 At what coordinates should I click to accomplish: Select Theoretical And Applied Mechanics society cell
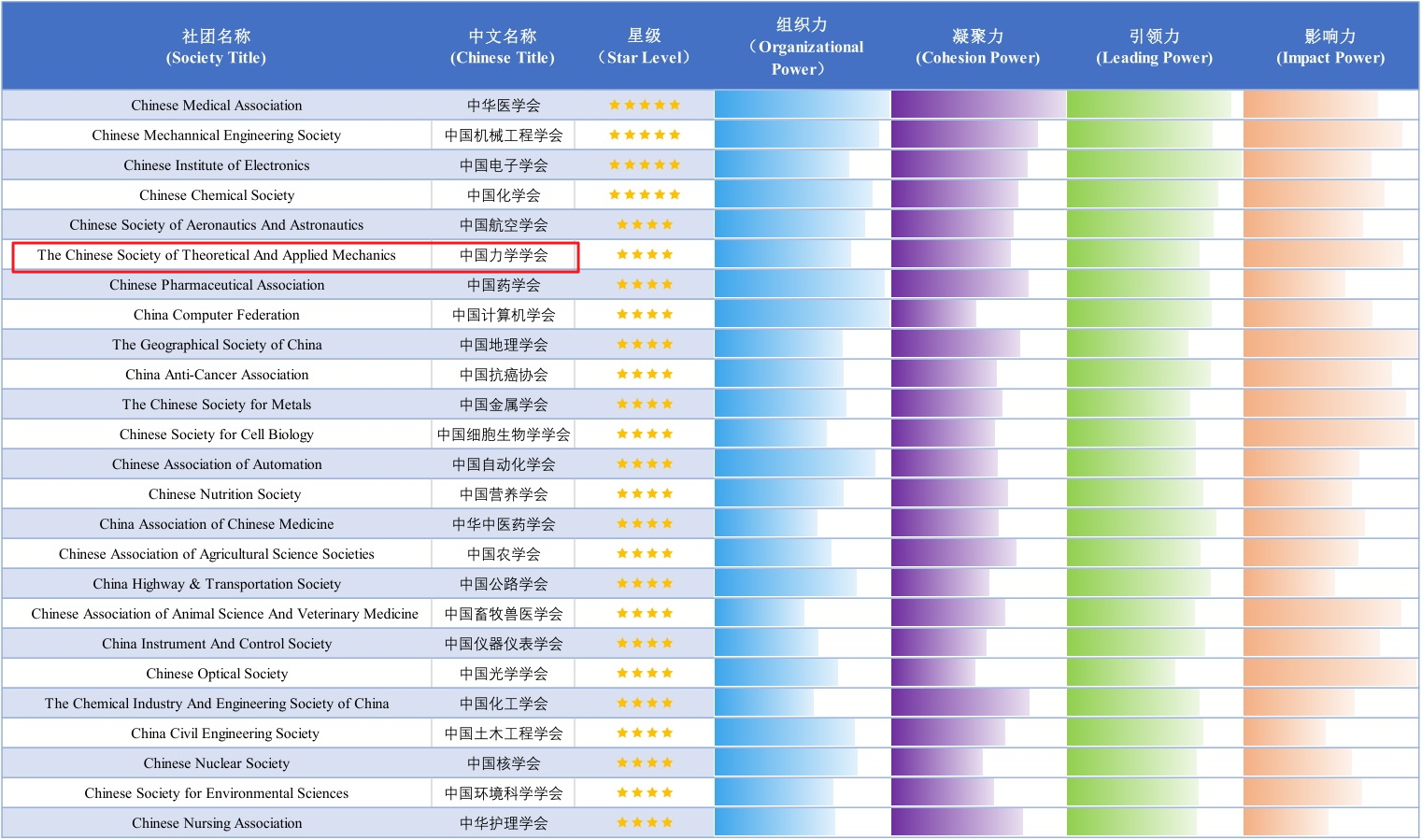[x=217, y=255]
